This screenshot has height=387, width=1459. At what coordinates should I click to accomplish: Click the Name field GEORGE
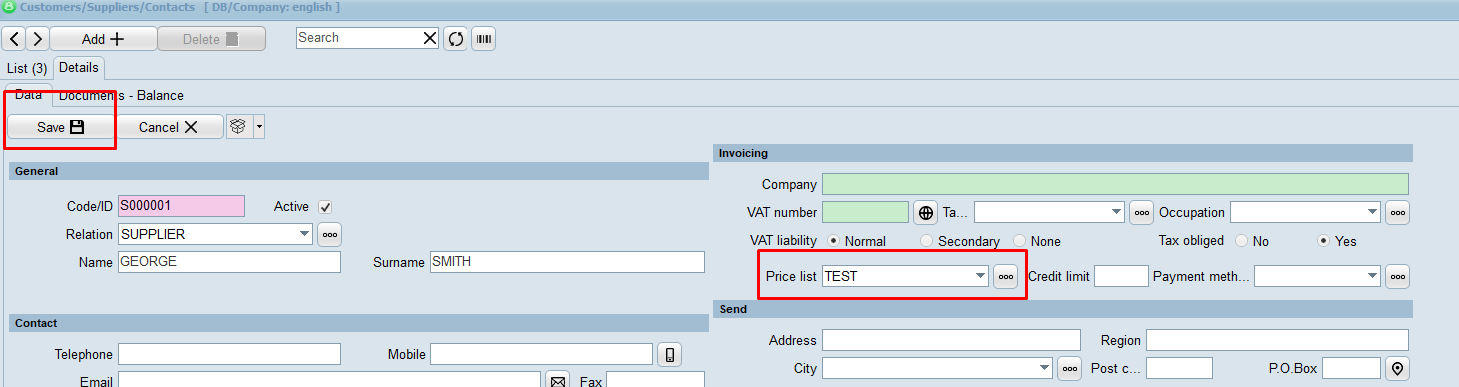[x=229, y=262]
